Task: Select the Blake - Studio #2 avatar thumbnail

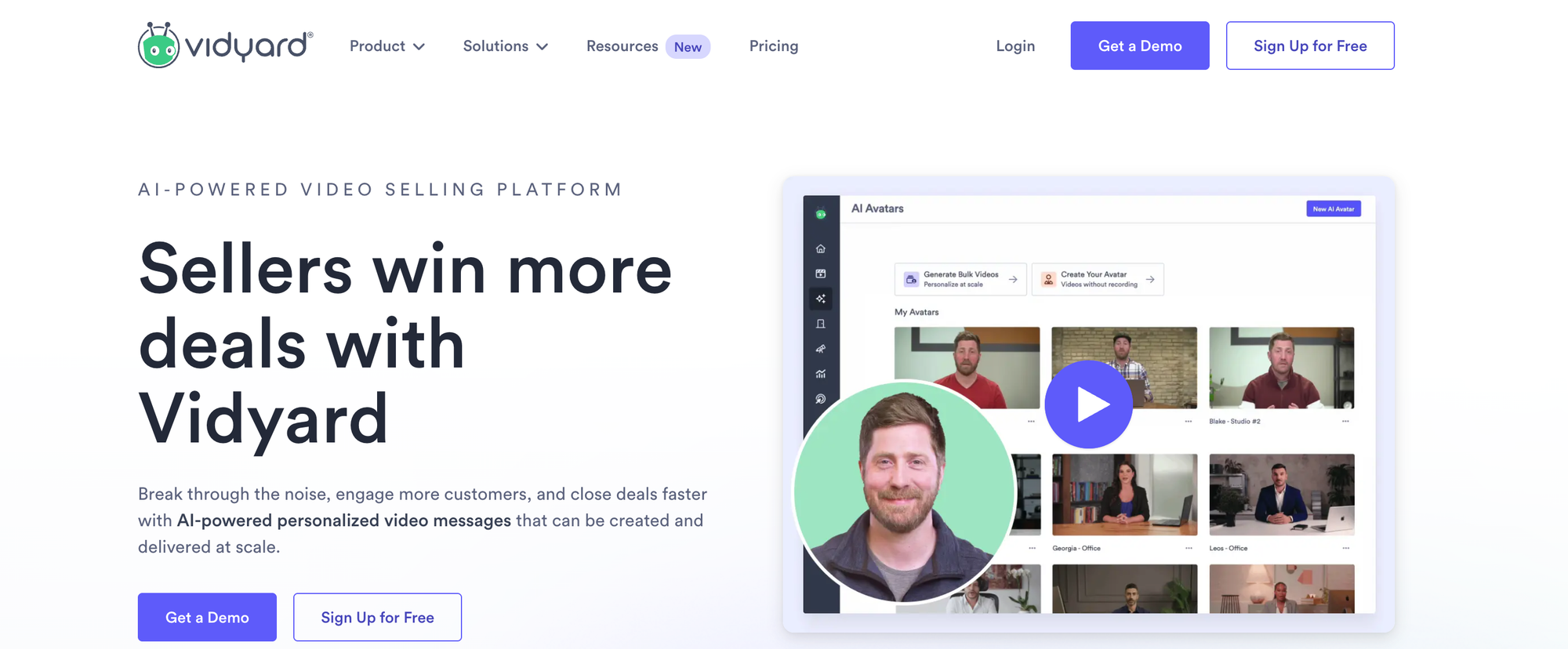Action: (1282, 368)
